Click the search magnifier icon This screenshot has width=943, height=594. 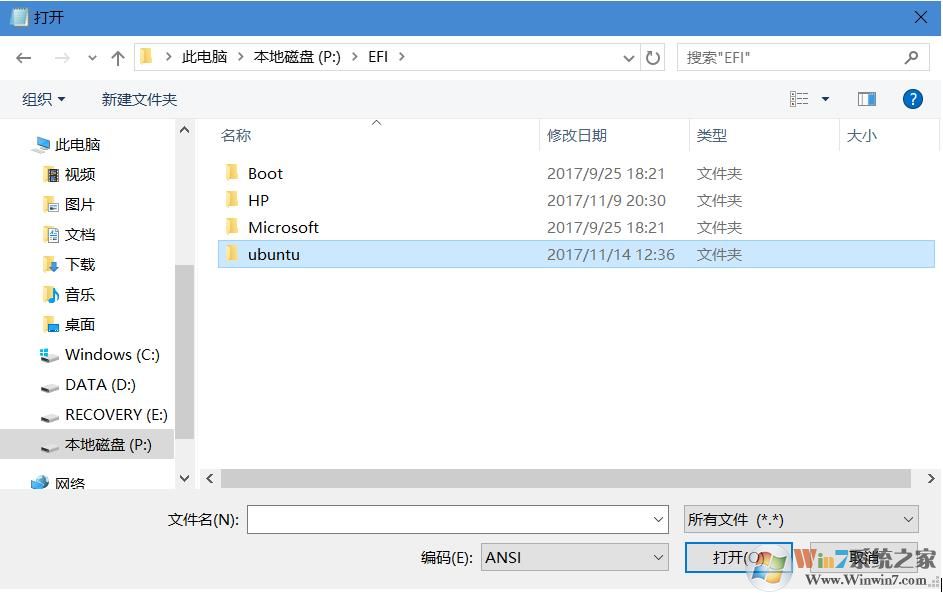coord(911,57)
